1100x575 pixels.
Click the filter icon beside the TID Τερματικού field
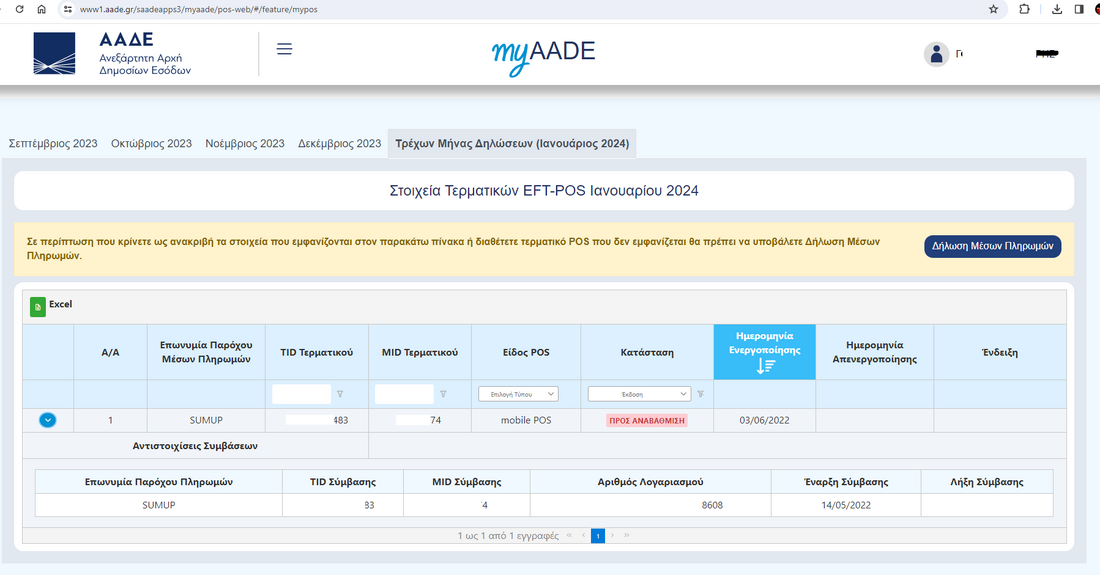tap(340, 394)
